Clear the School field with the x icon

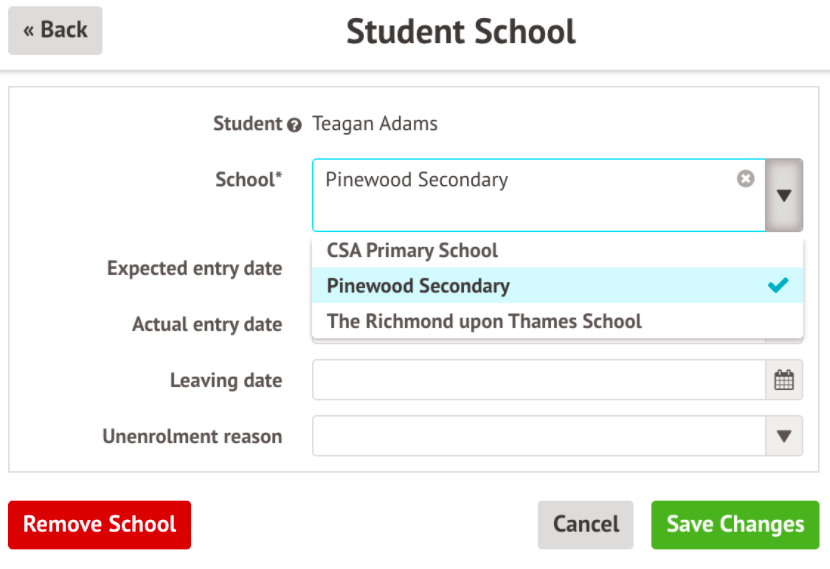[745, 179]
